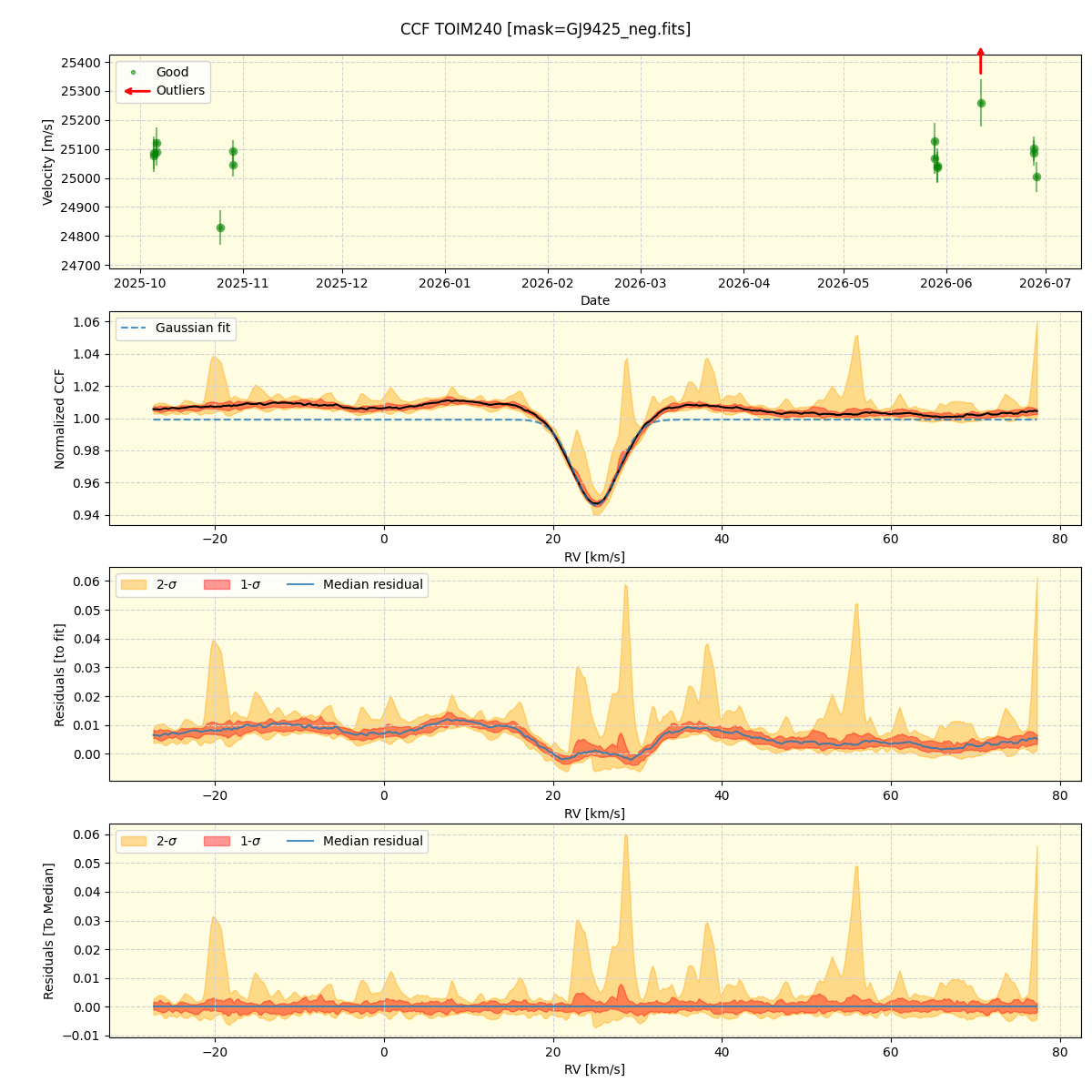Image resolution: width=1092 pixels, height=1092 pixels.
Task: Click the 'Normalized CCF' y-axis label
Action: [x=60, y=419]
